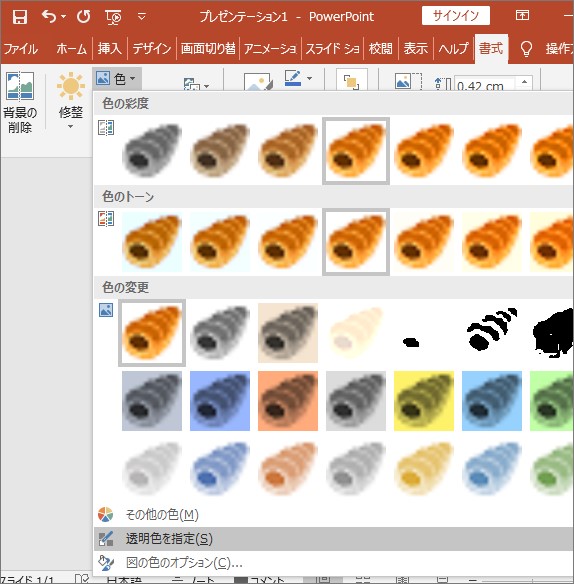The image size is (574, 584).
Task: Open the ファイル tab
Action: 20,48
